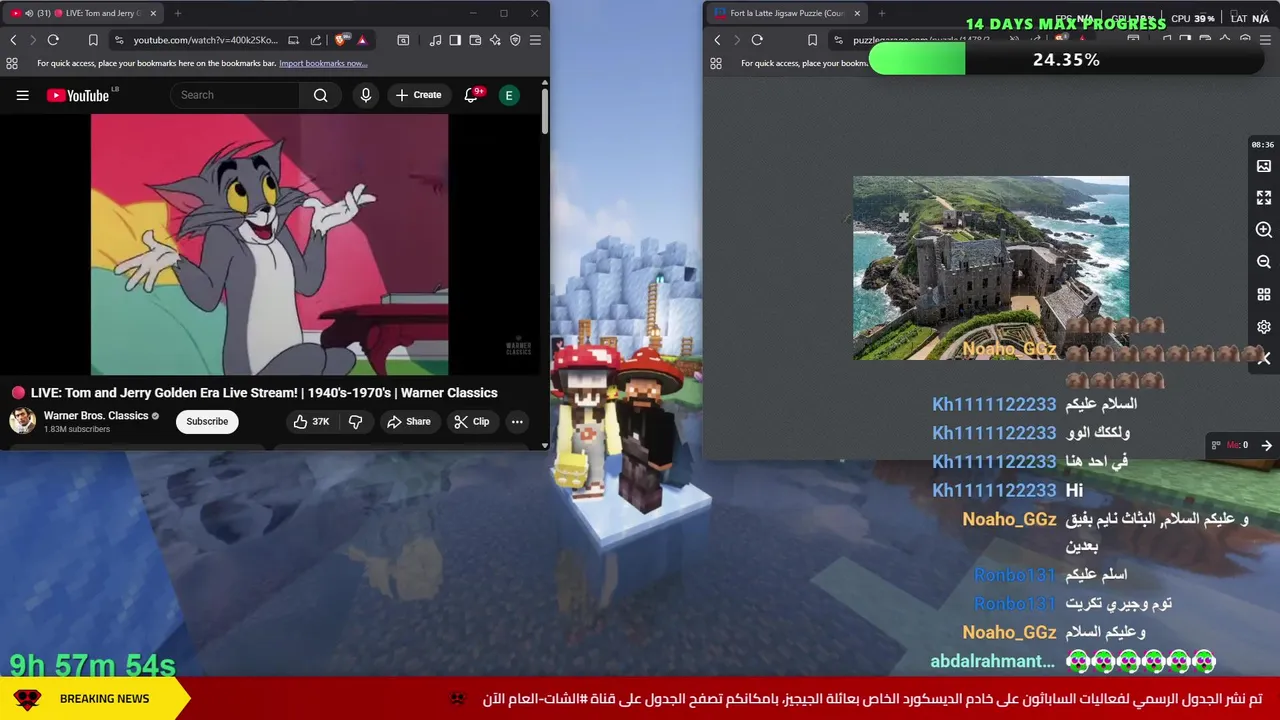Click the share icon in YouTube address bar

[316, 40]
